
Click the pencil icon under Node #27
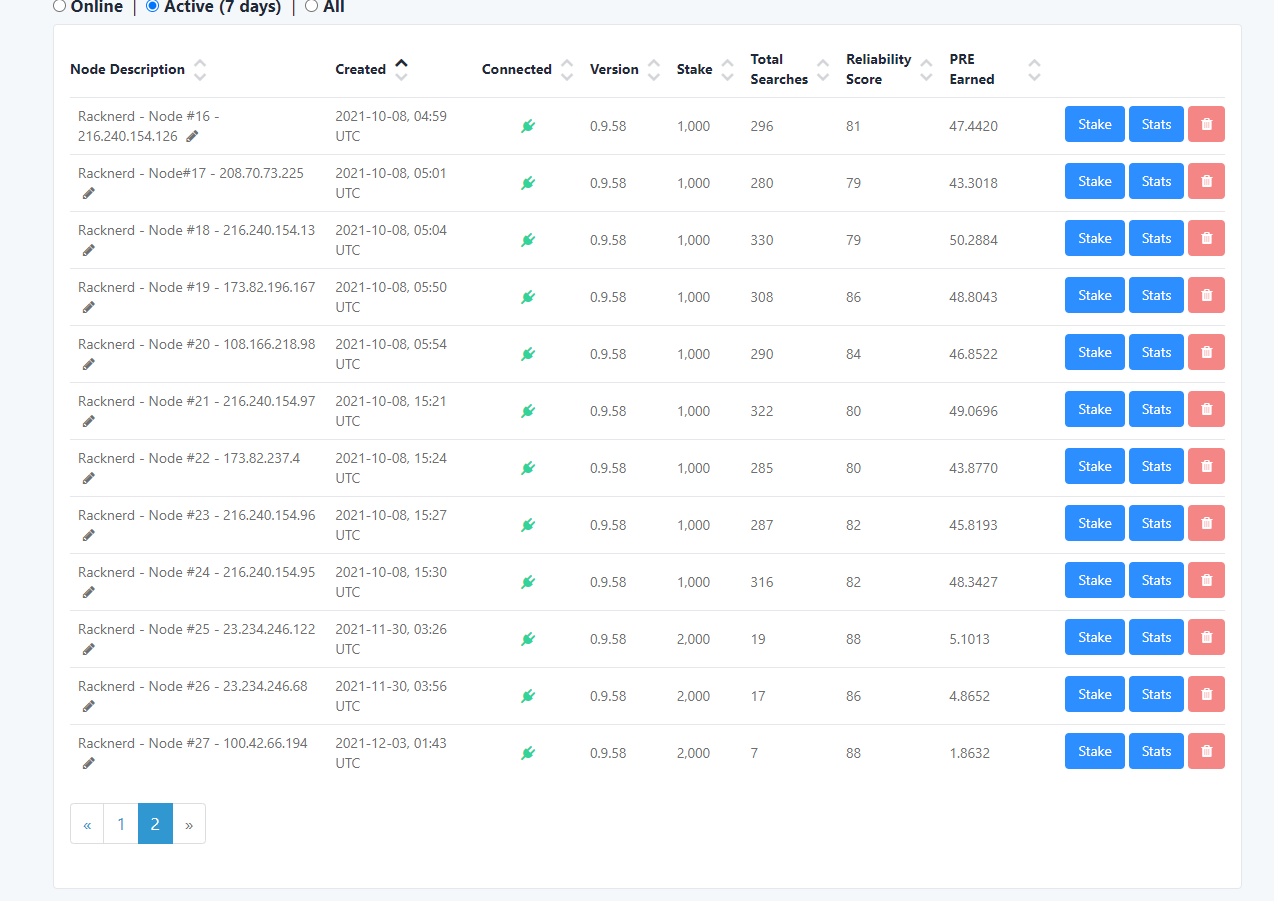pos(88,763)
